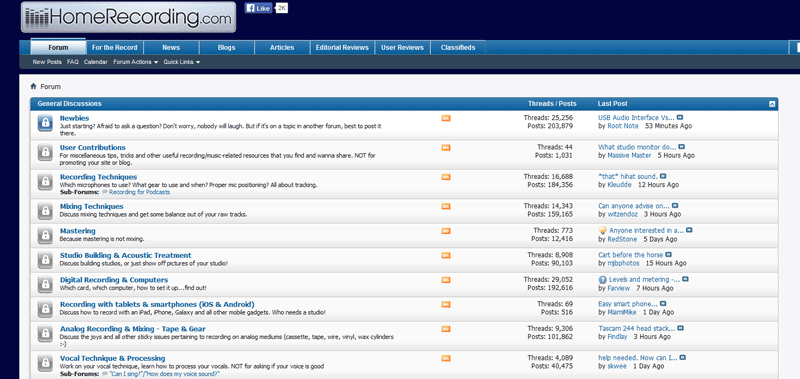Open the Quick Links dropdown
Screen dimensions: 800x379
(x=182, y=62)
